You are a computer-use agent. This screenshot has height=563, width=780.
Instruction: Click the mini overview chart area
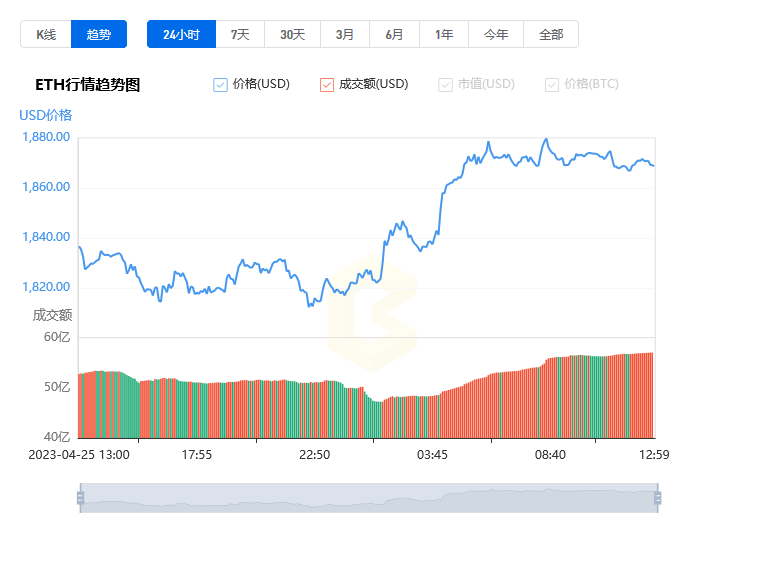point(369,498)
